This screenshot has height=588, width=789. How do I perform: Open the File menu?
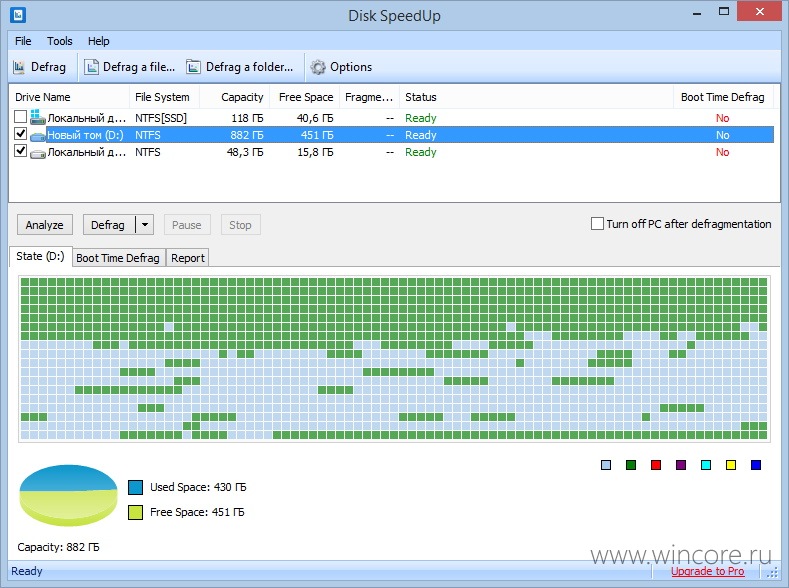point(23,41)
